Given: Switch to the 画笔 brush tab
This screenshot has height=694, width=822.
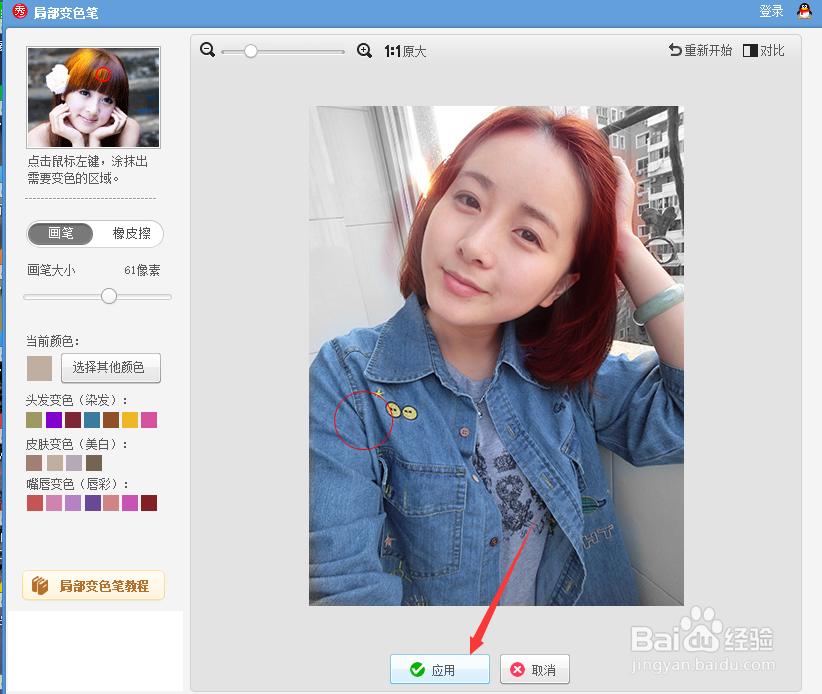Looking at the screenshot, I should click(60, 233).
